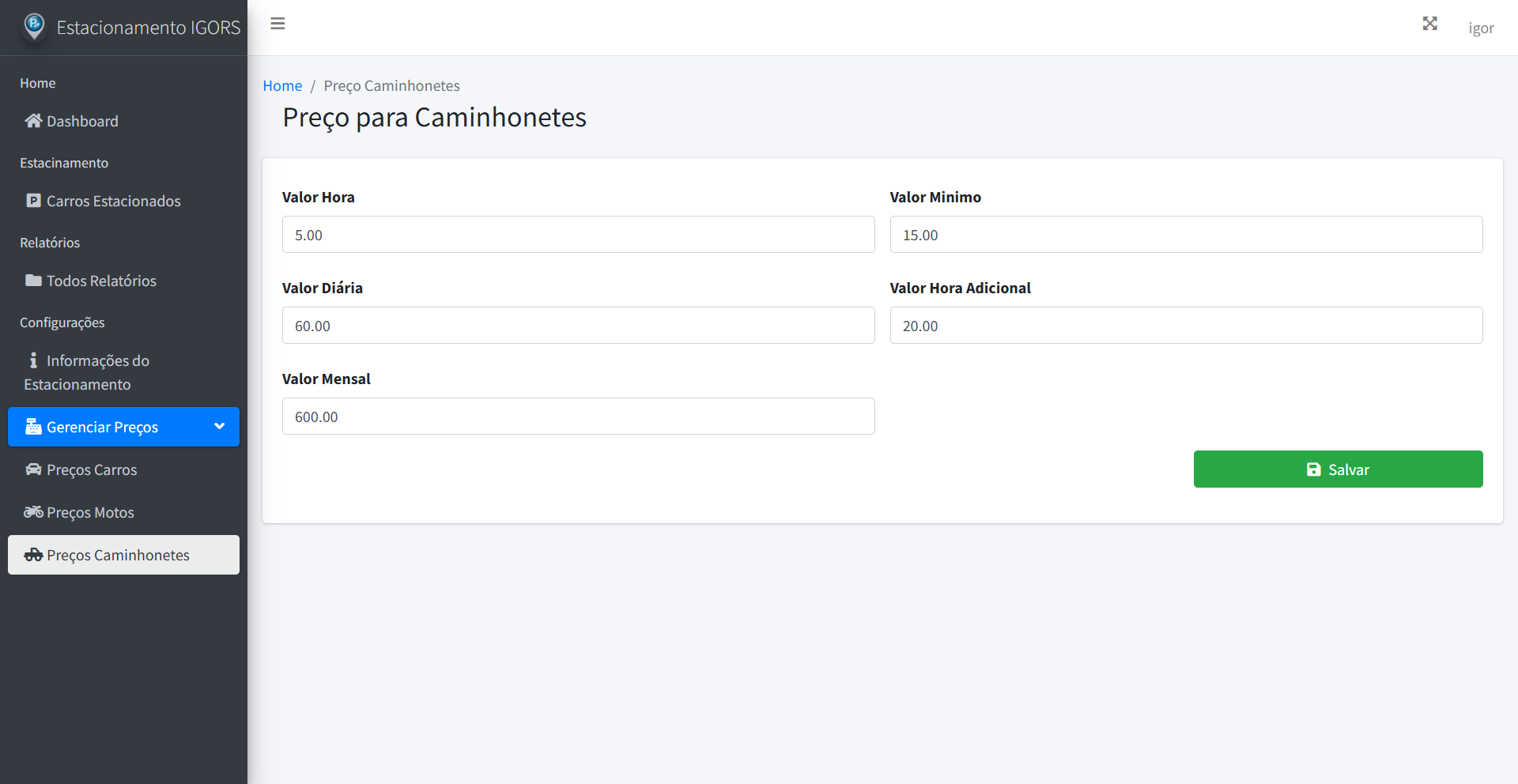Viewport: 1518px width, 784px height.
Task: Click the info icon beside Informações do Estacionamento
Action: point(33,360)
